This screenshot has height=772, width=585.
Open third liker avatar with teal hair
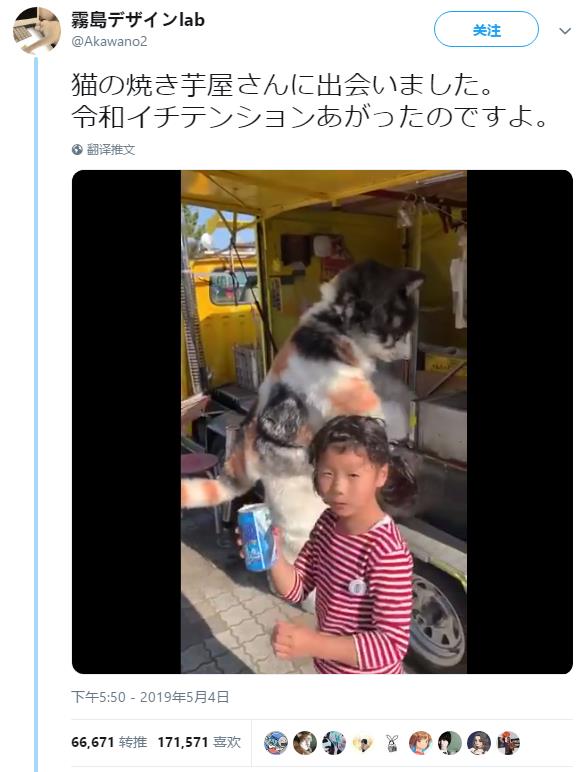tap(334, 742)
